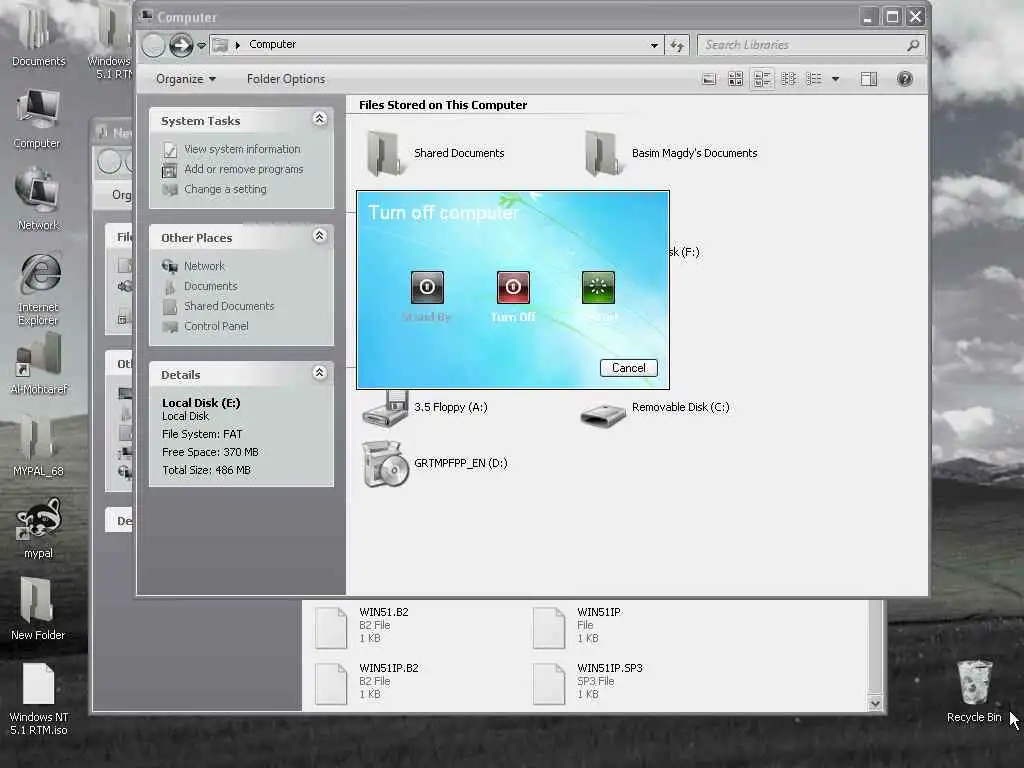This screenshot has height=768, width=1024.
Task: Click the green Restart icon
Action: point(598,287)
